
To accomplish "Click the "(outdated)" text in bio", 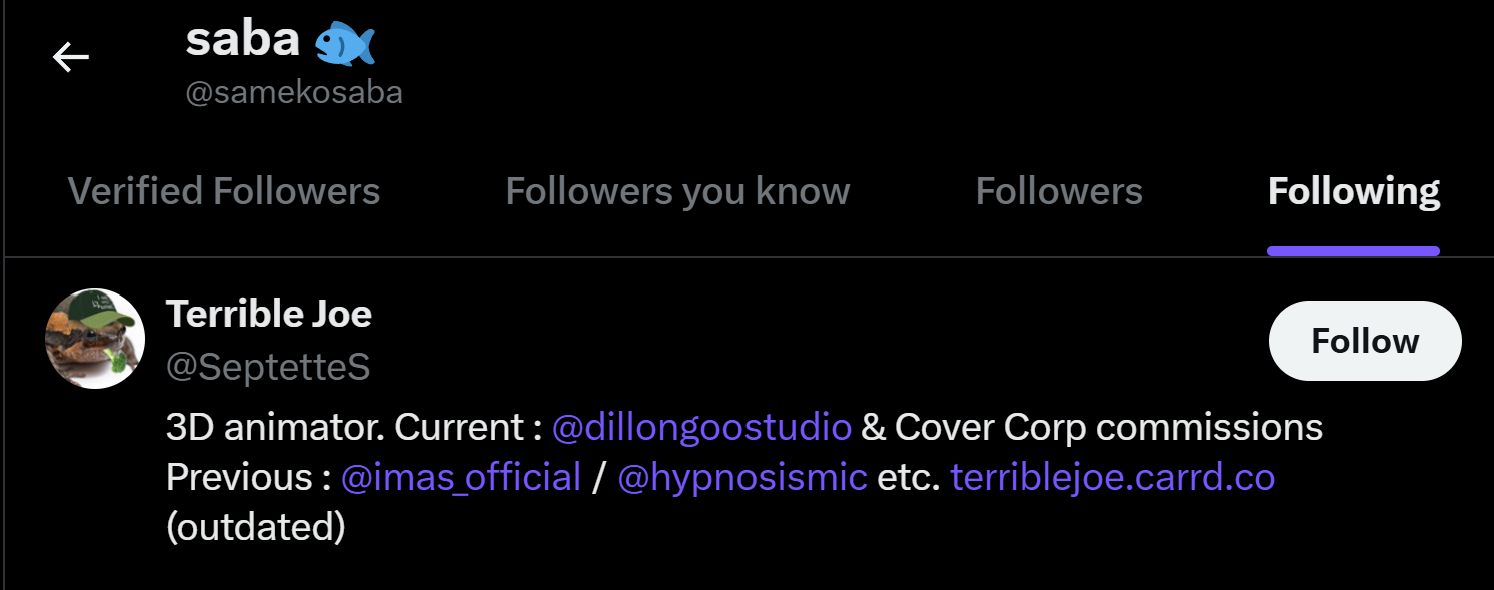I will [255, 527].
